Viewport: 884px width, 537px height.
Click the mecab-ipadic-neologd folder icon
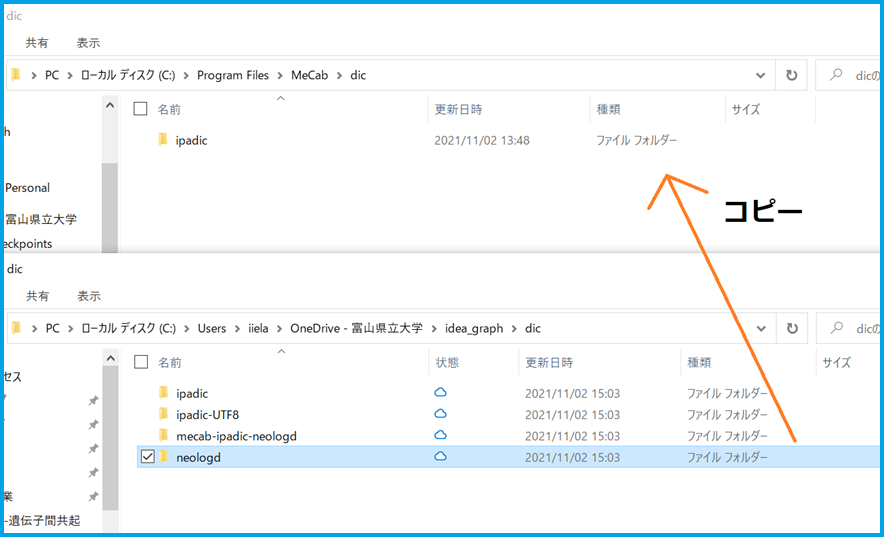click(x=163, y=435)
